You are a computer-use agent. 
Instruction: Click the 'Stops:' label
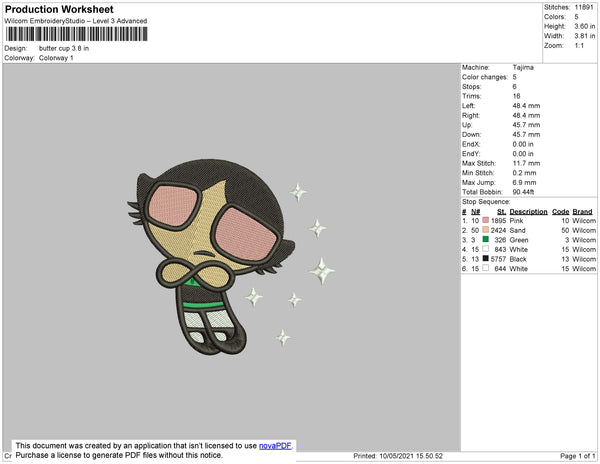coord(471,86)
